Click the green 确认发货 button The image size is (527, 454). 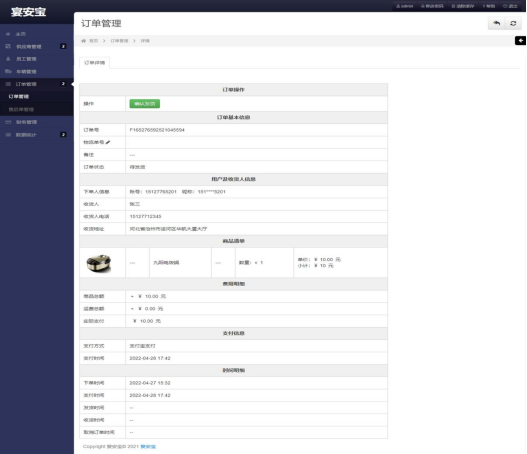coord(145,104)
